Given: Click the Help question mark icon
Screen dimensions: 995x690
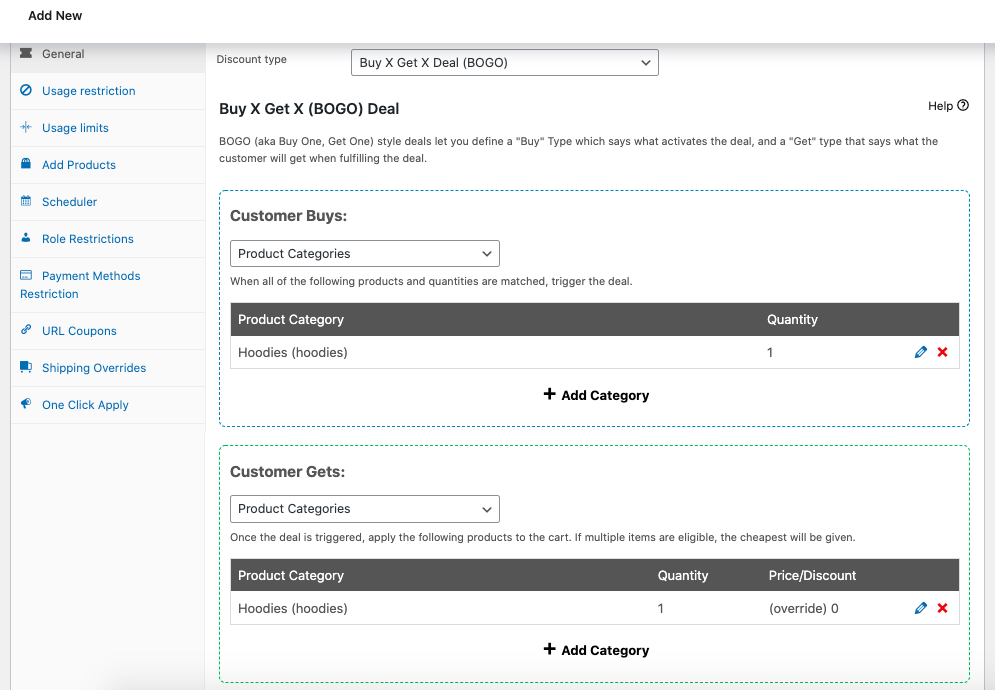Looking at the screenshot, I should pyautogui.click(x=963, y=105).
